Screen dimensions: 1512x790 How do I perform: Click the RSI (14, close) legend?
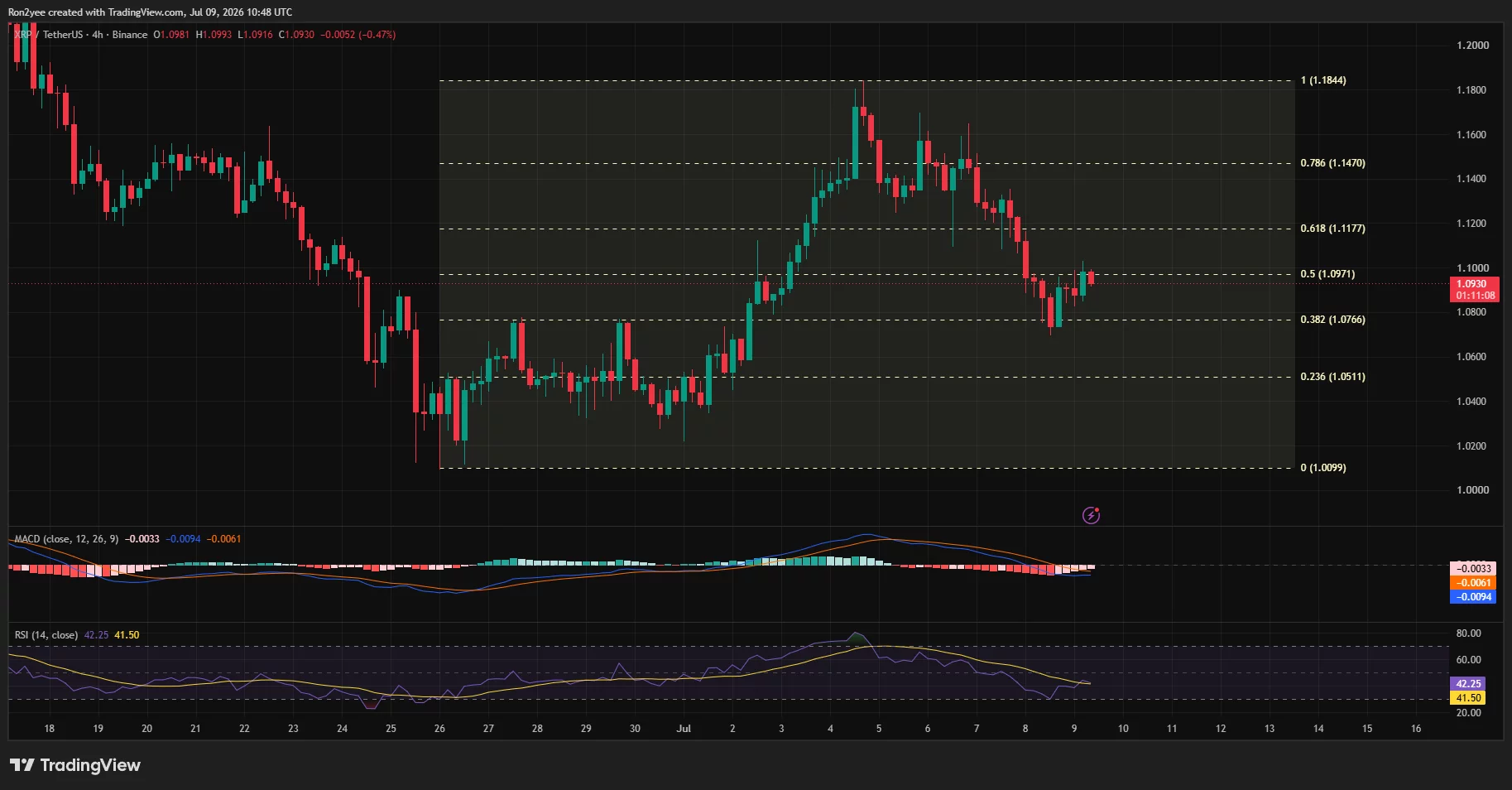[46, 635]
